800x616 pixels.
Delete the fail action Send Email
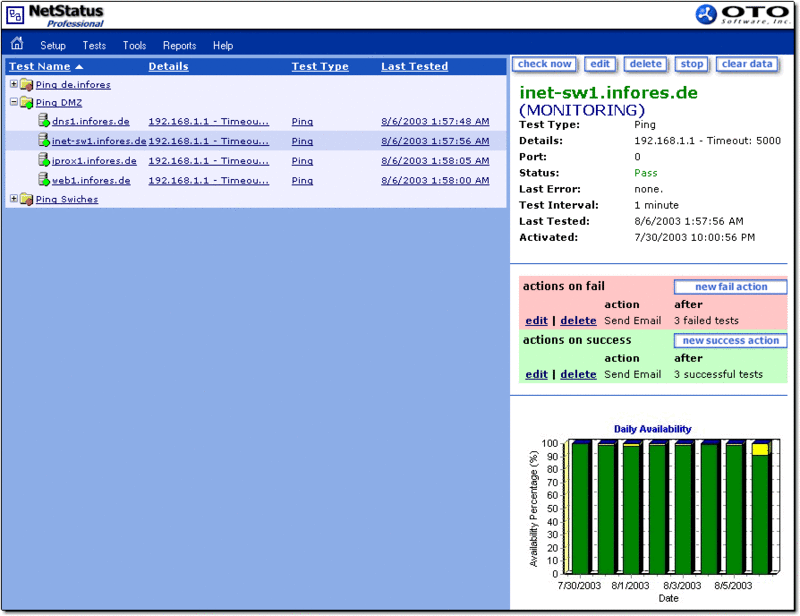pos(578,321)
